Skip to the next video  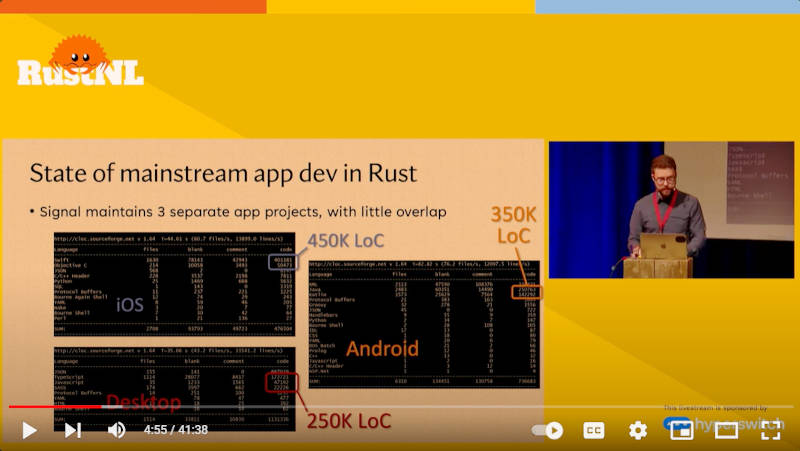click(x=72, y=431)
